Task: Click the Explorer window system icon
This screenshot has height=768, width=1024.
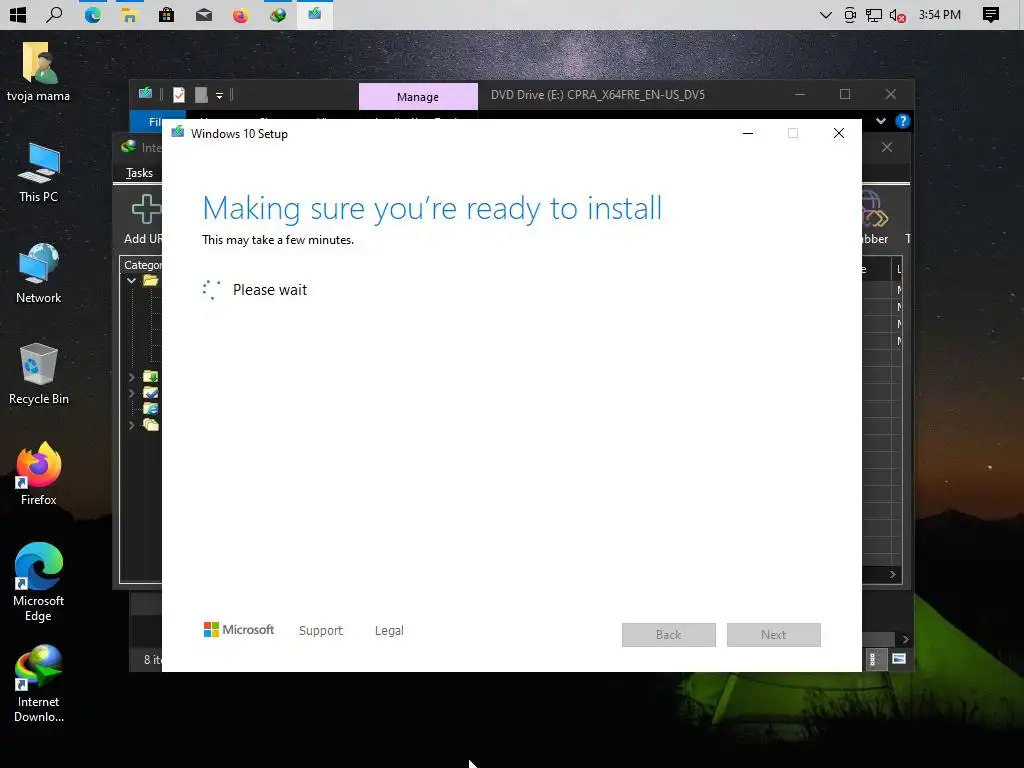Action: (146, 94)
